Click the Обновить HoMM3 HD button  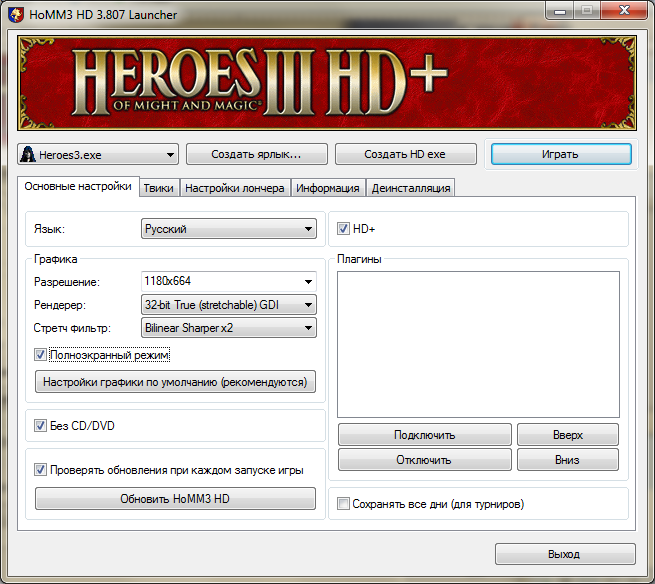(x=175, y=498)
